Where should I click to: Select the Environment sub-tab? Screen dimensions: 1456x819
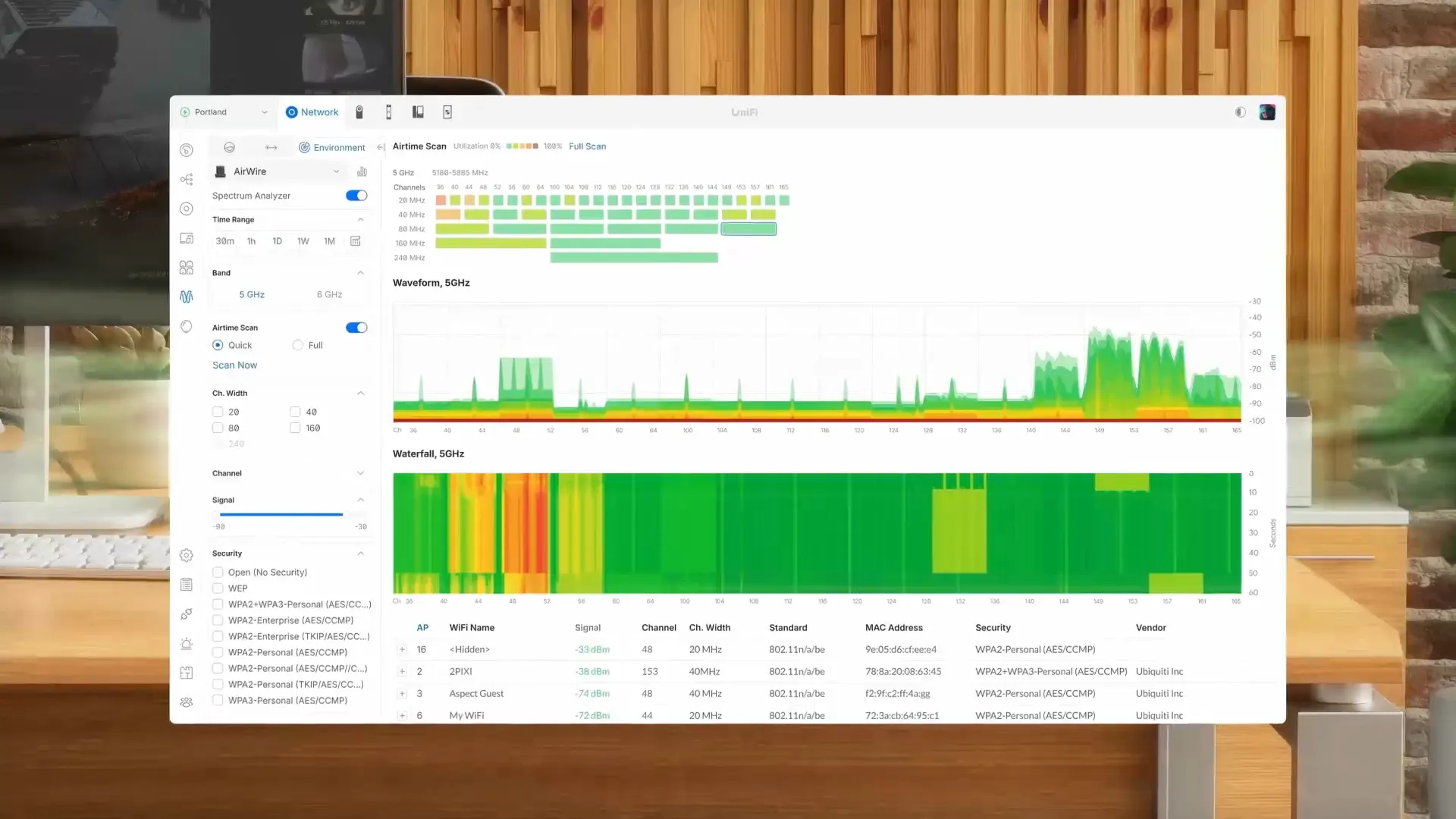pos(332,147)
